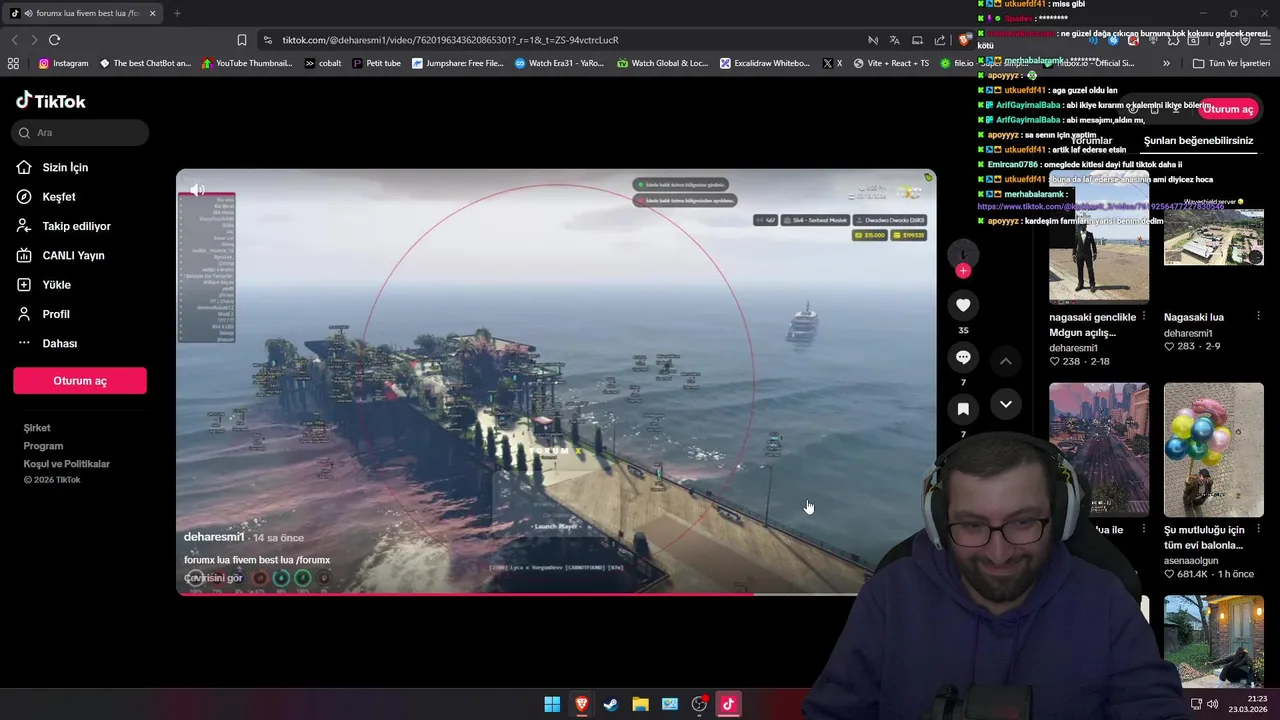1280x720 pixels.
Task: Close the forumx lua browser tab
Action: click(x=152, y=13)
